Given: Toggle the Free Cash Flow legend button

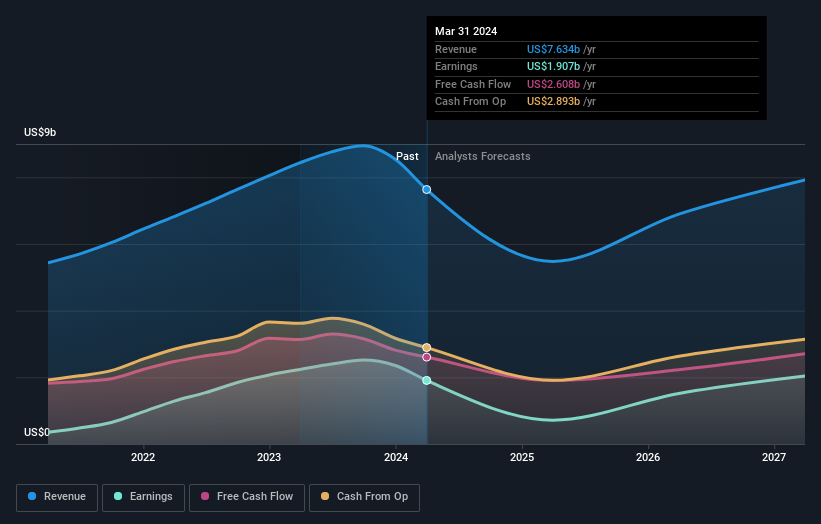Looking at the screenshot, I should tap(247, 497).
